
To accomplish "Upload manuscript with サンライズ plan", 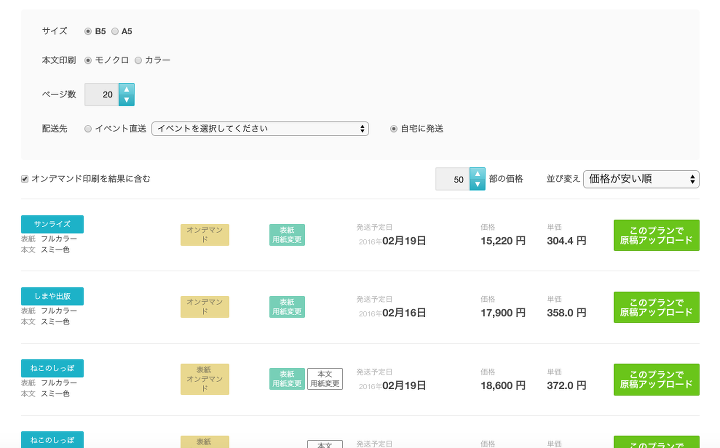I will [657, 235].
